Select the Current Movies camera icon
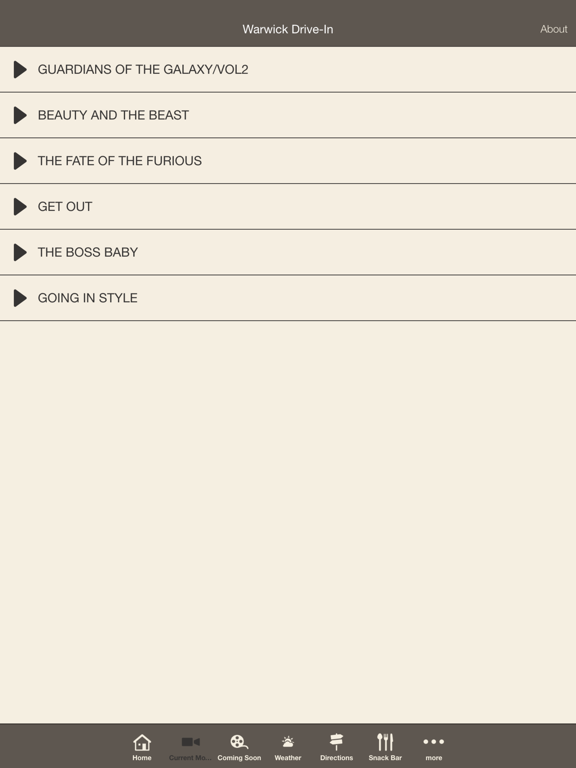576x768 pixels. coord(191,742)
